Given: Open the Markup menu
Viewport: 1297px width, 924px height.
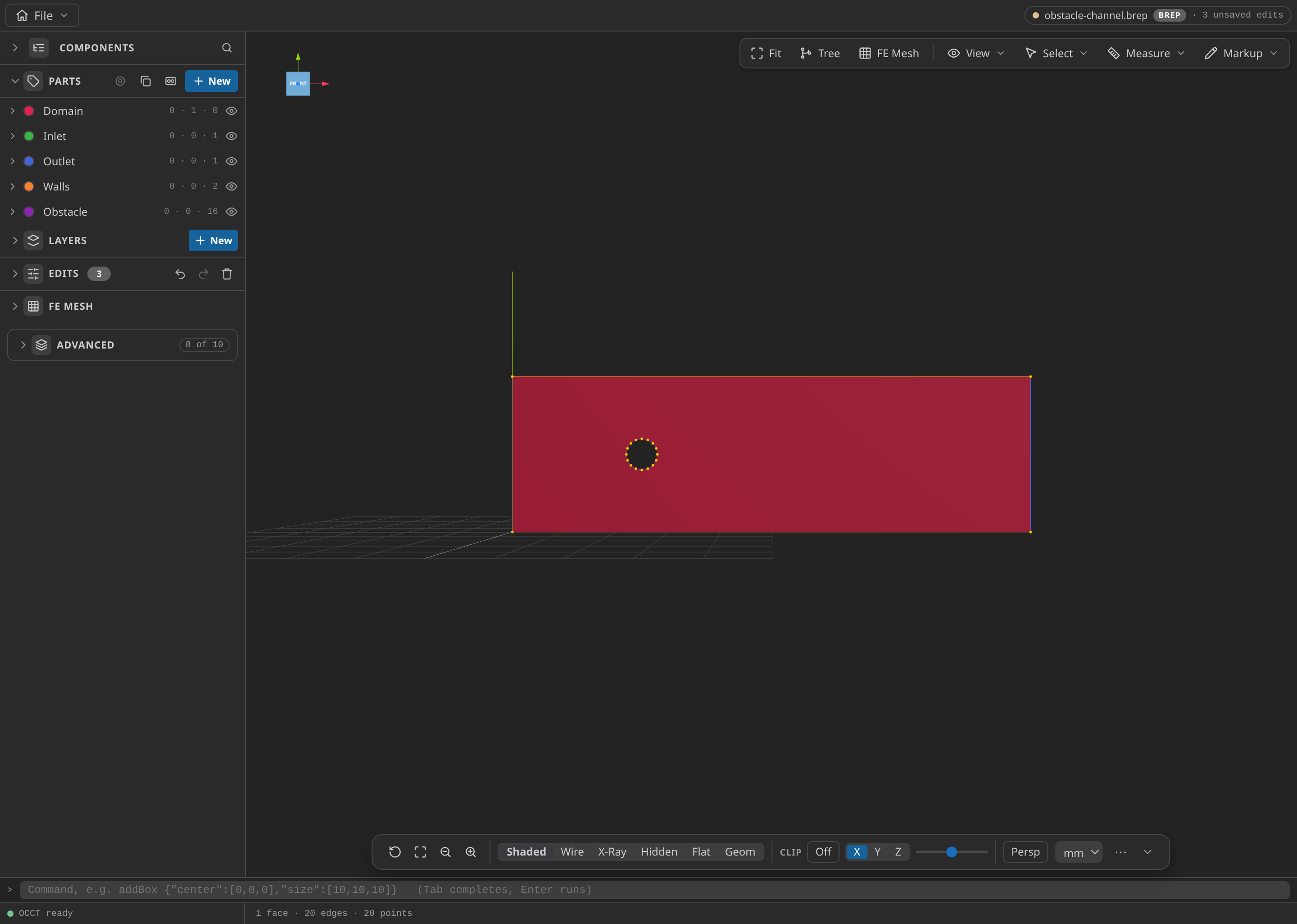Looking at the screenshot, I should [1241, 54].
